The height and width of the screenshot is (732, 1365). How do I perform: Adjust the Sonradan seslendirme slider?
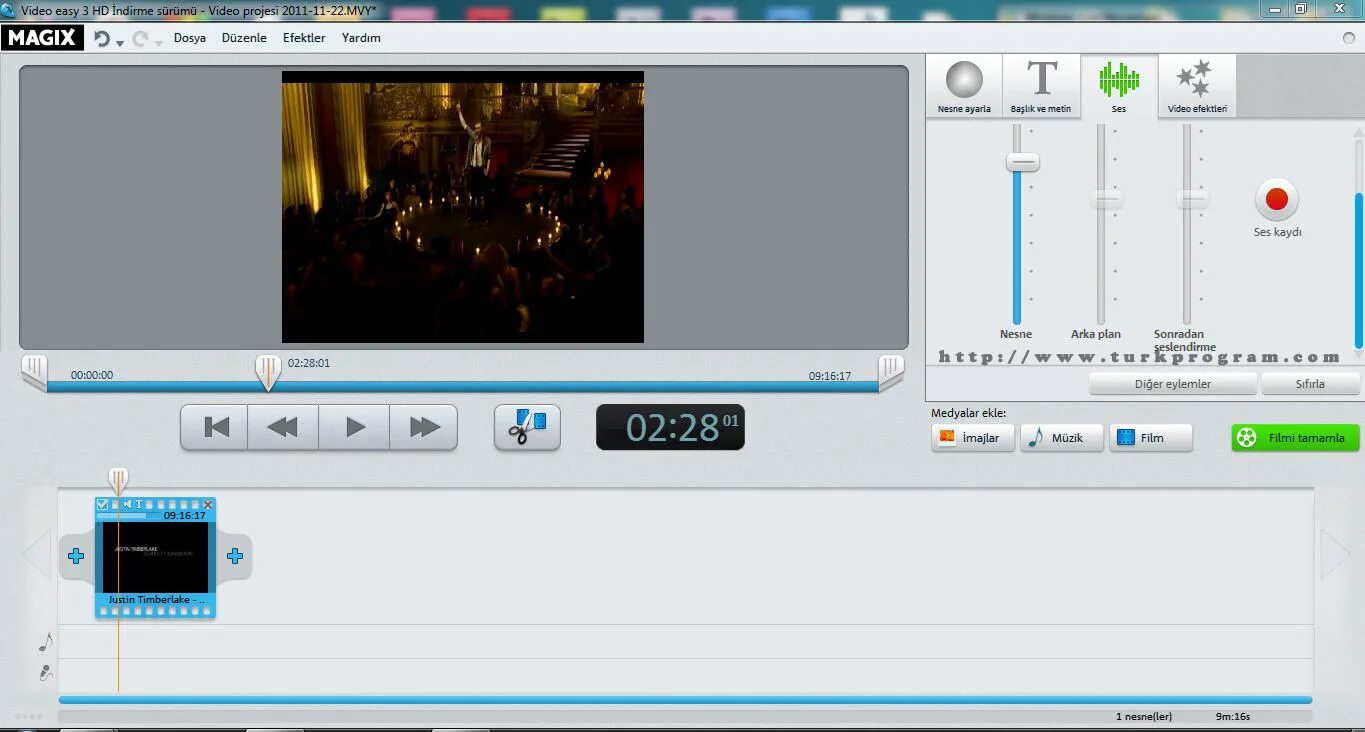click(x=1192, y=199)
